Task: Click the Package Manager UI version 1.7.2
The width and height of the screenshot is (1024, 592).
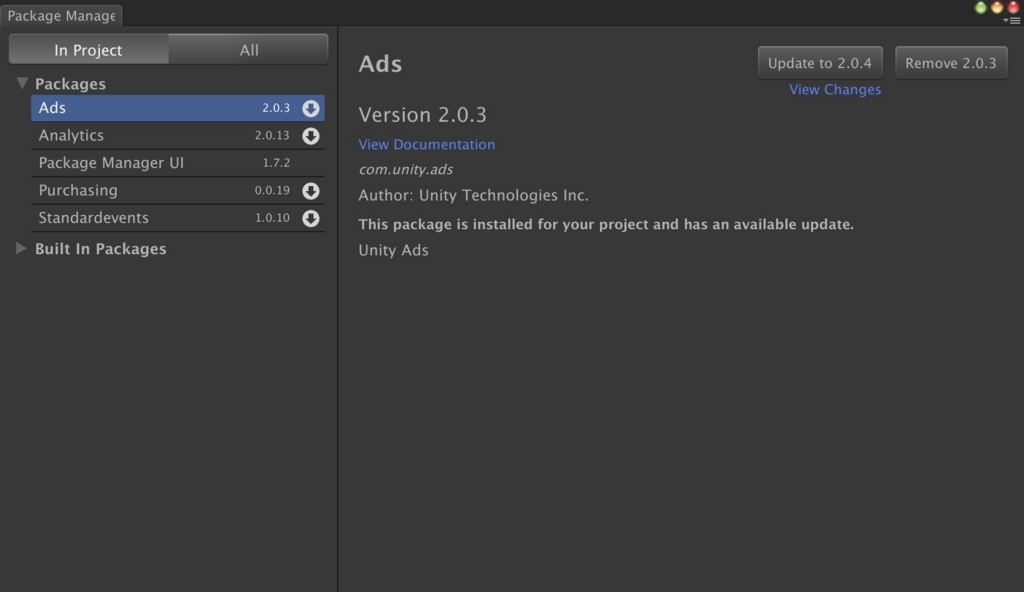Action: click(x=276, y=163)
